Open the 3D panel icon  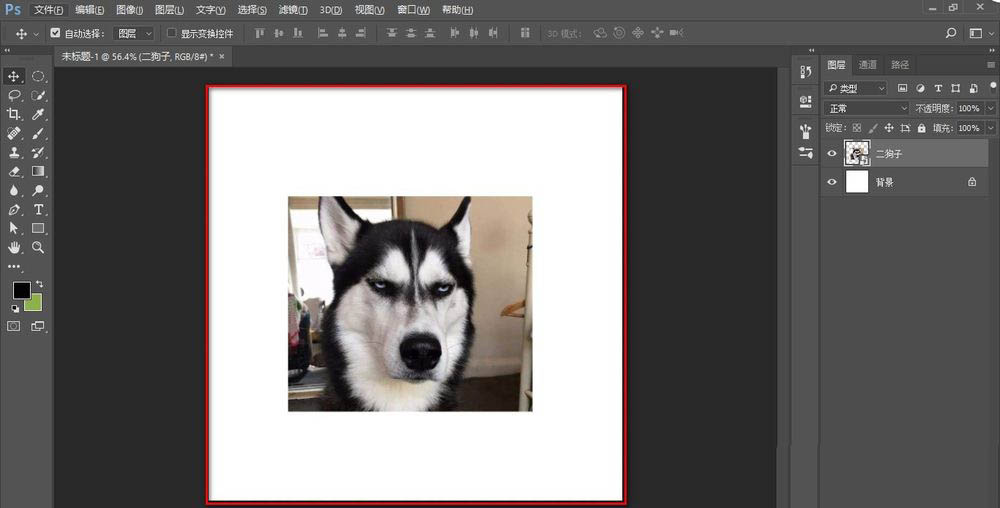[805, 101]
